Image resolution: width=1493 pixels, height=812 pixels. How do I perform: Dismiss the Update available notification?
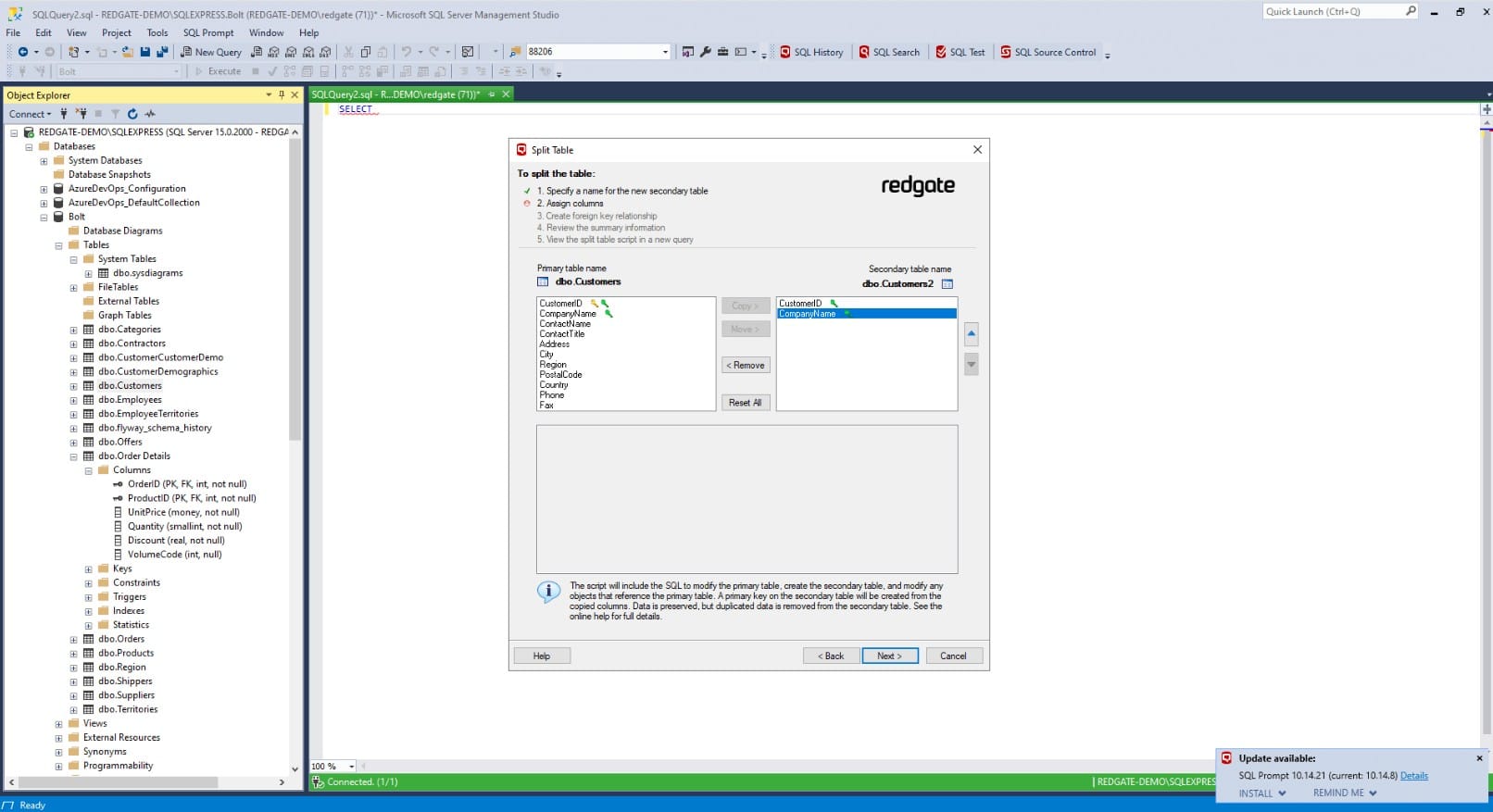click(1479, 758)
